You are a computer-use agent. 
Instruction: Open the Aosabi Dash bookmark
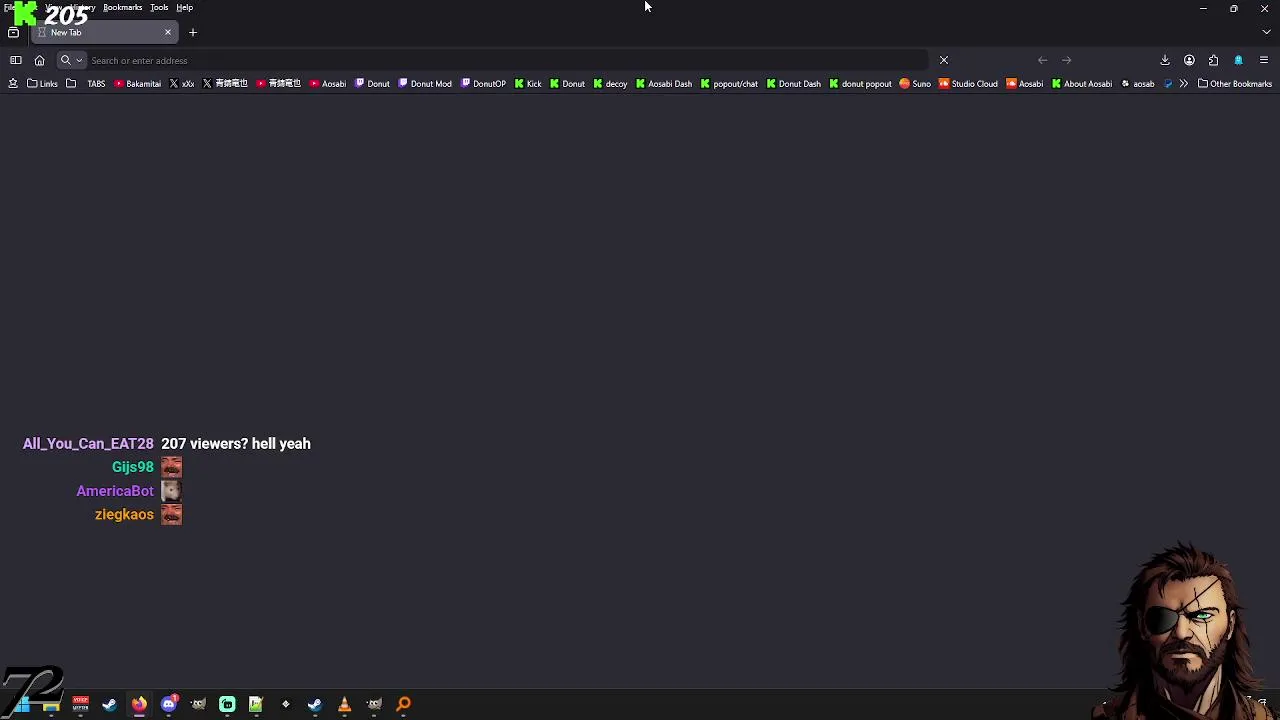[664, 84]
